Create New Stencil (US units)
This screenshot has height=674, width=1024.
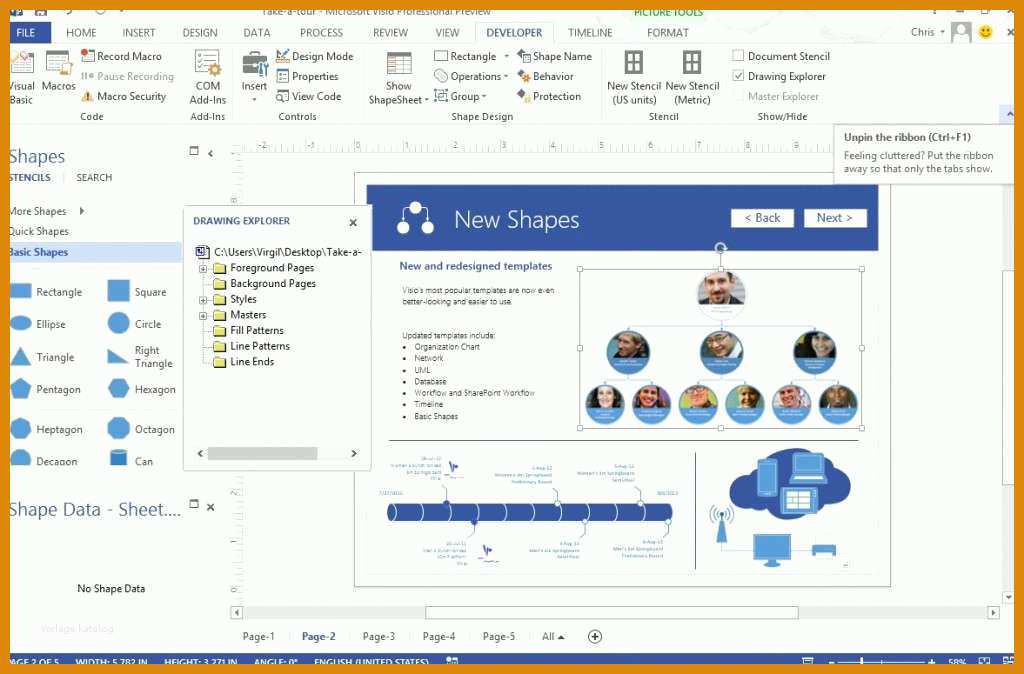click(633, 78)
